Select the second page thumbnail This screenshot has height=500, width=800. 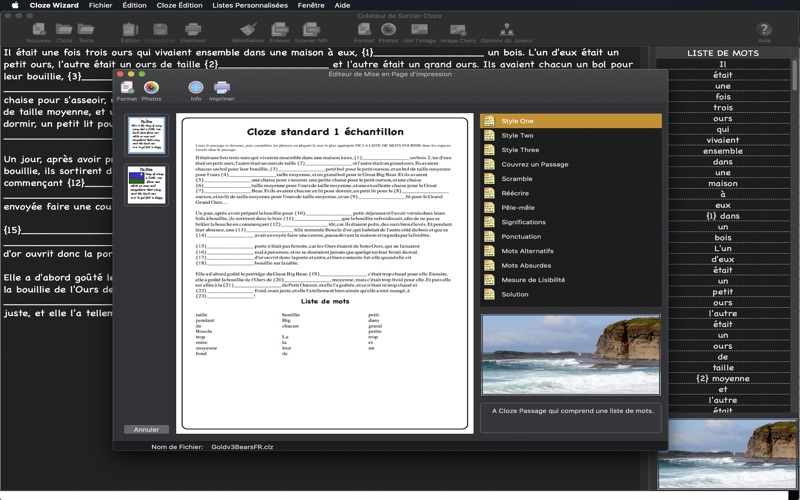(146, 184)
